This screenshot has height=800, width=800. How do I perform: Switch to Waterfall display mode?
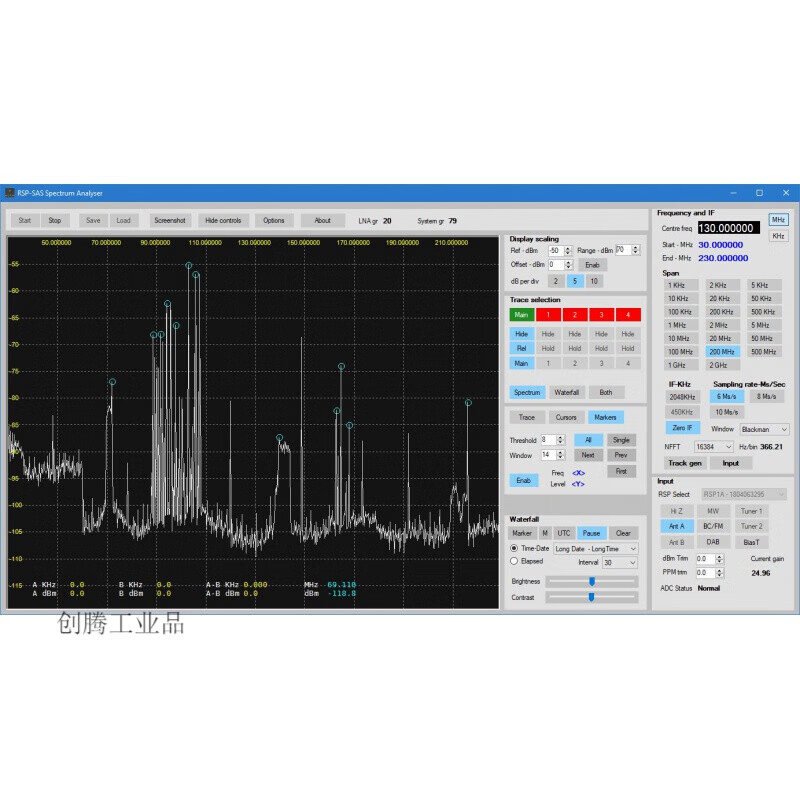(566, 392)
